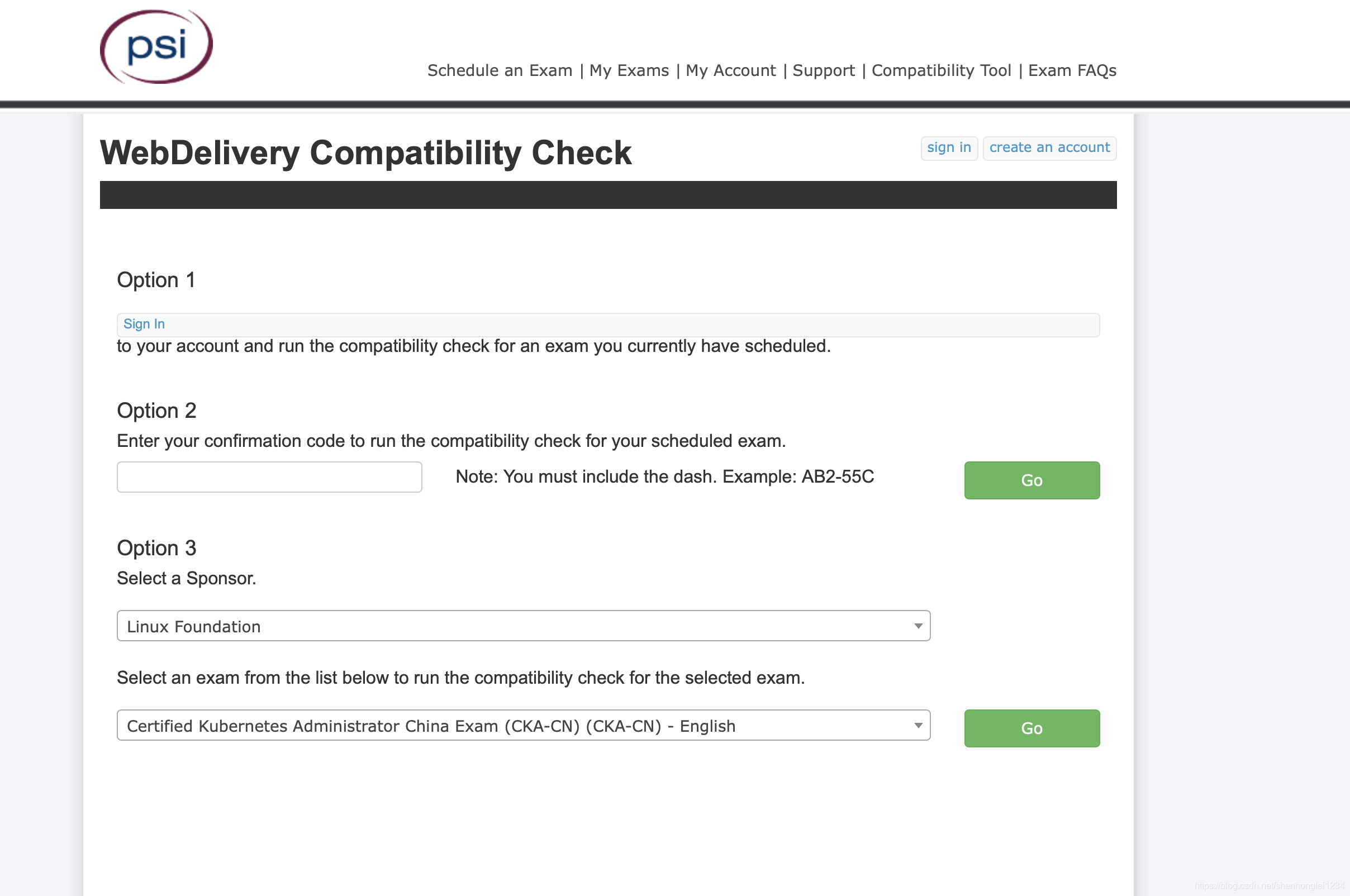Click the top-right sign in button
Image resolution: width=1350 pixels, height=896 pixels.
[x=949, y=148]
